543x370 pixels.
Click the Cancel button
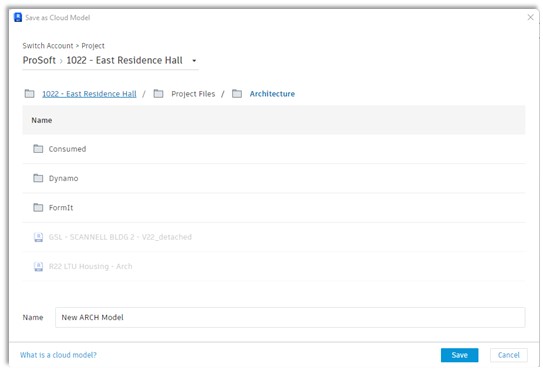(509, 355)
